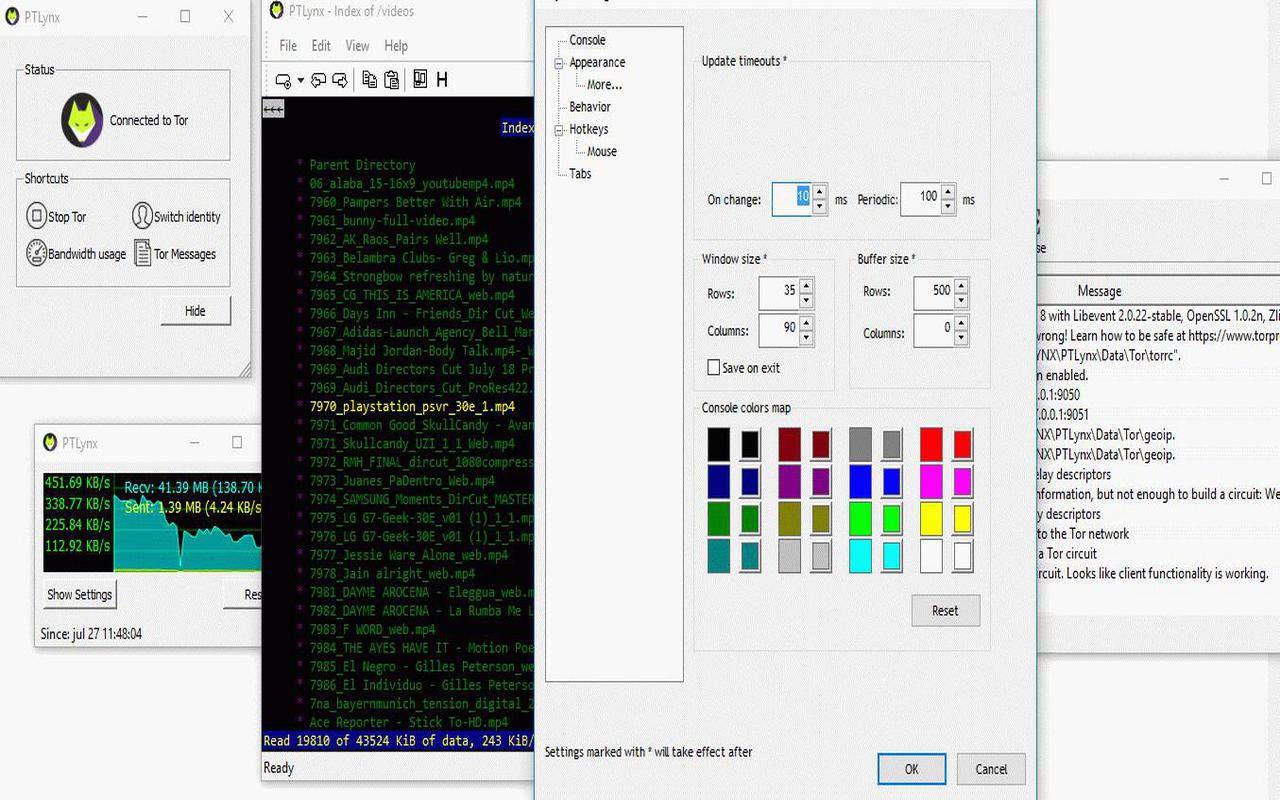Increase the On change timeout with up arrow
The image size is (1280, 800).
coord(819,193)
